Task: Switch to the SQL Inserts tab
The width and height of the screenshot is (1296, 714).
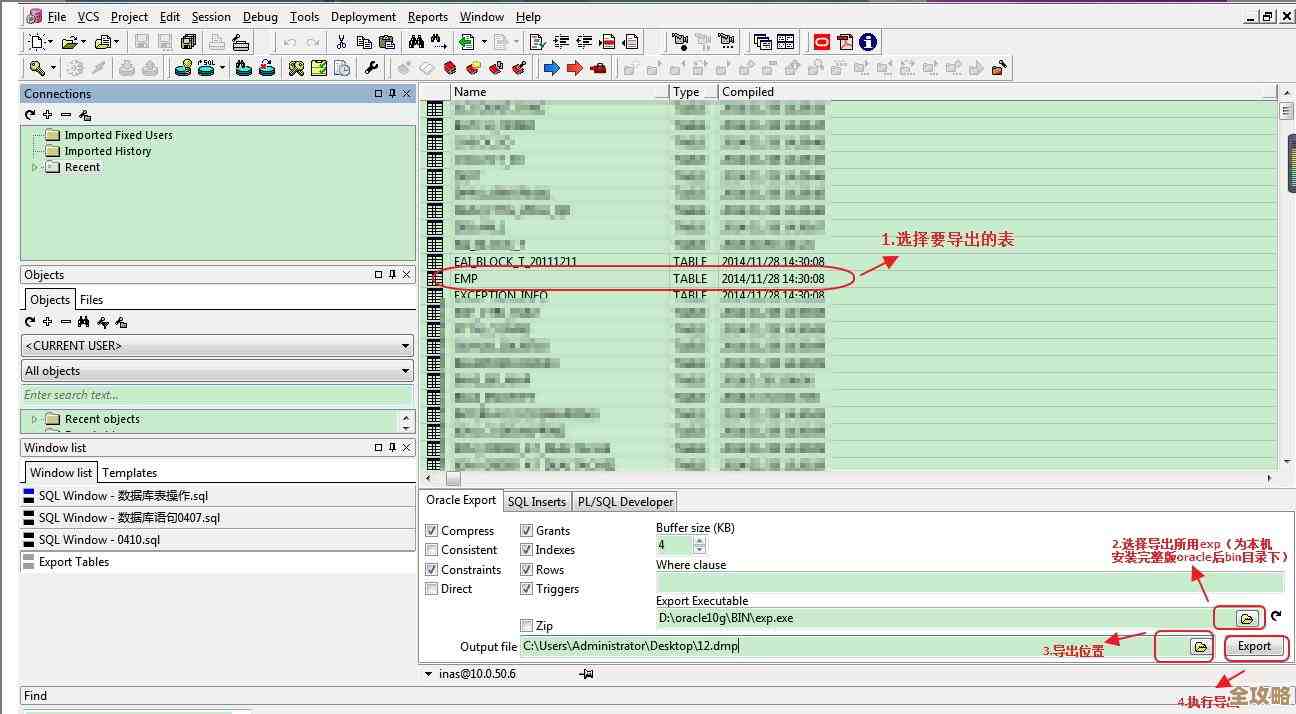Action: coord(536,502)
